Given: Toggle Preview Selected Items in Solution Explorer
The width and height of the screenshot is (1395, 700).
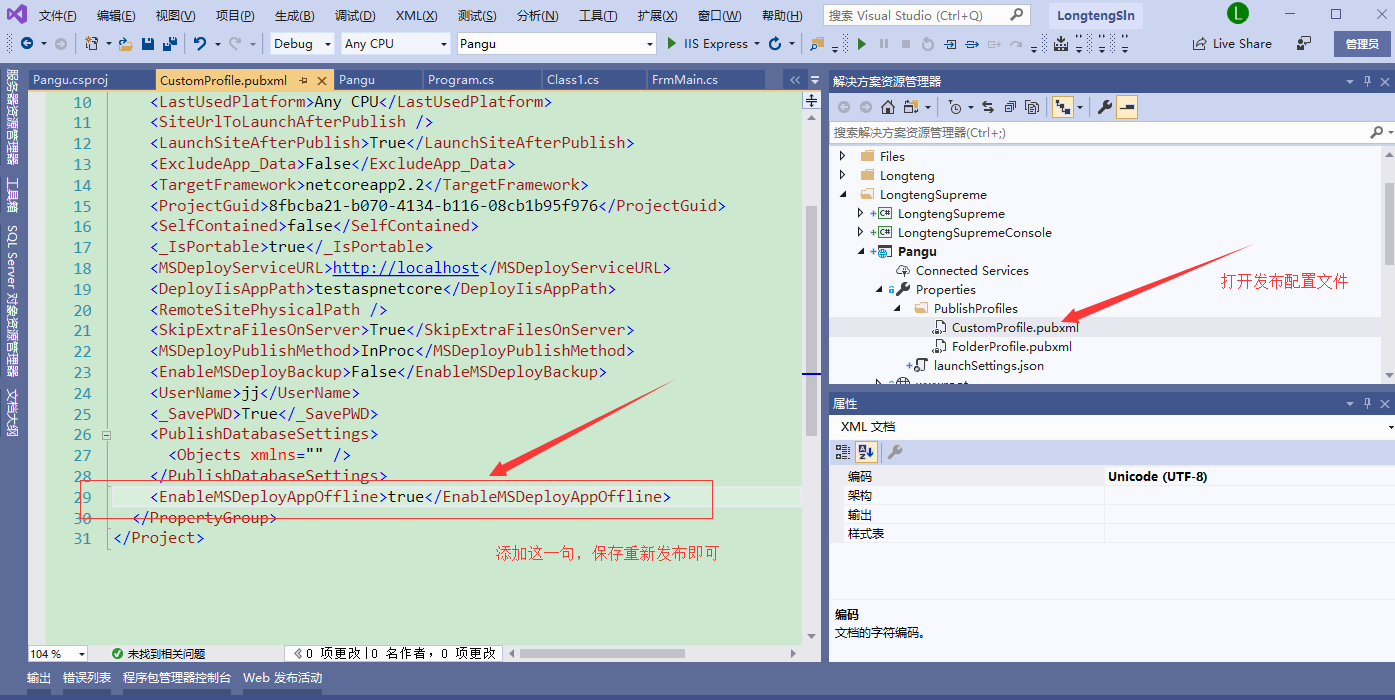Looking at the screenshot, I should coord(1128,107).
